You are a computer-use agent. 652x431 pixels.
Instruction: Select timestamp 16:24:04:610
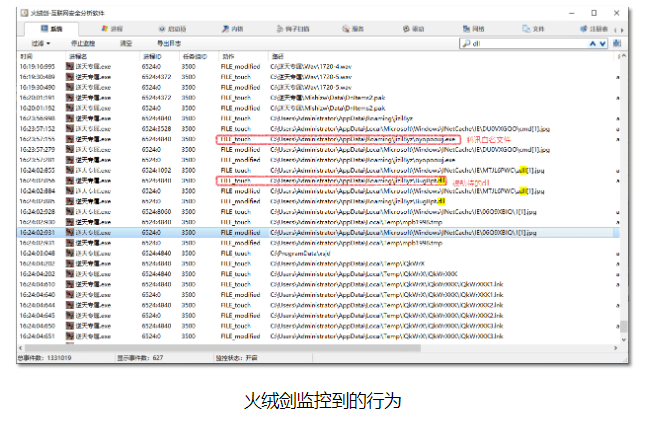37,284
